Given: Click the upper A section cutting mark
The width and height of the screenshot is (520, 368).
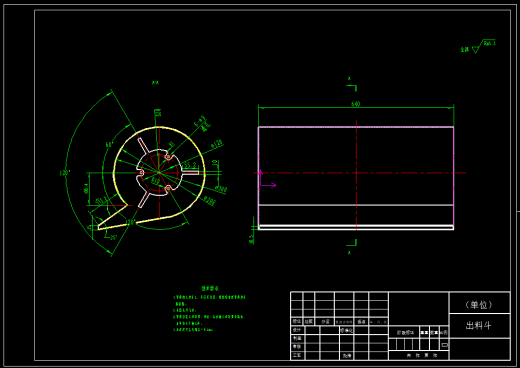Looking at the screenshot, I should pyautogui.click(x=351, y=85).
